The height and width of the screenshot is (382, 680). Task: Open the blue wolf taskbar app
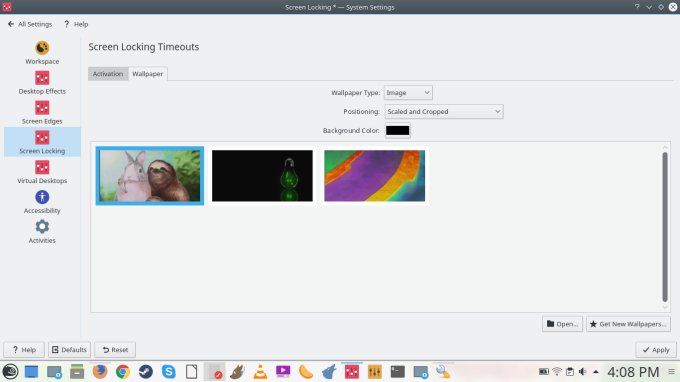[329, 372]
